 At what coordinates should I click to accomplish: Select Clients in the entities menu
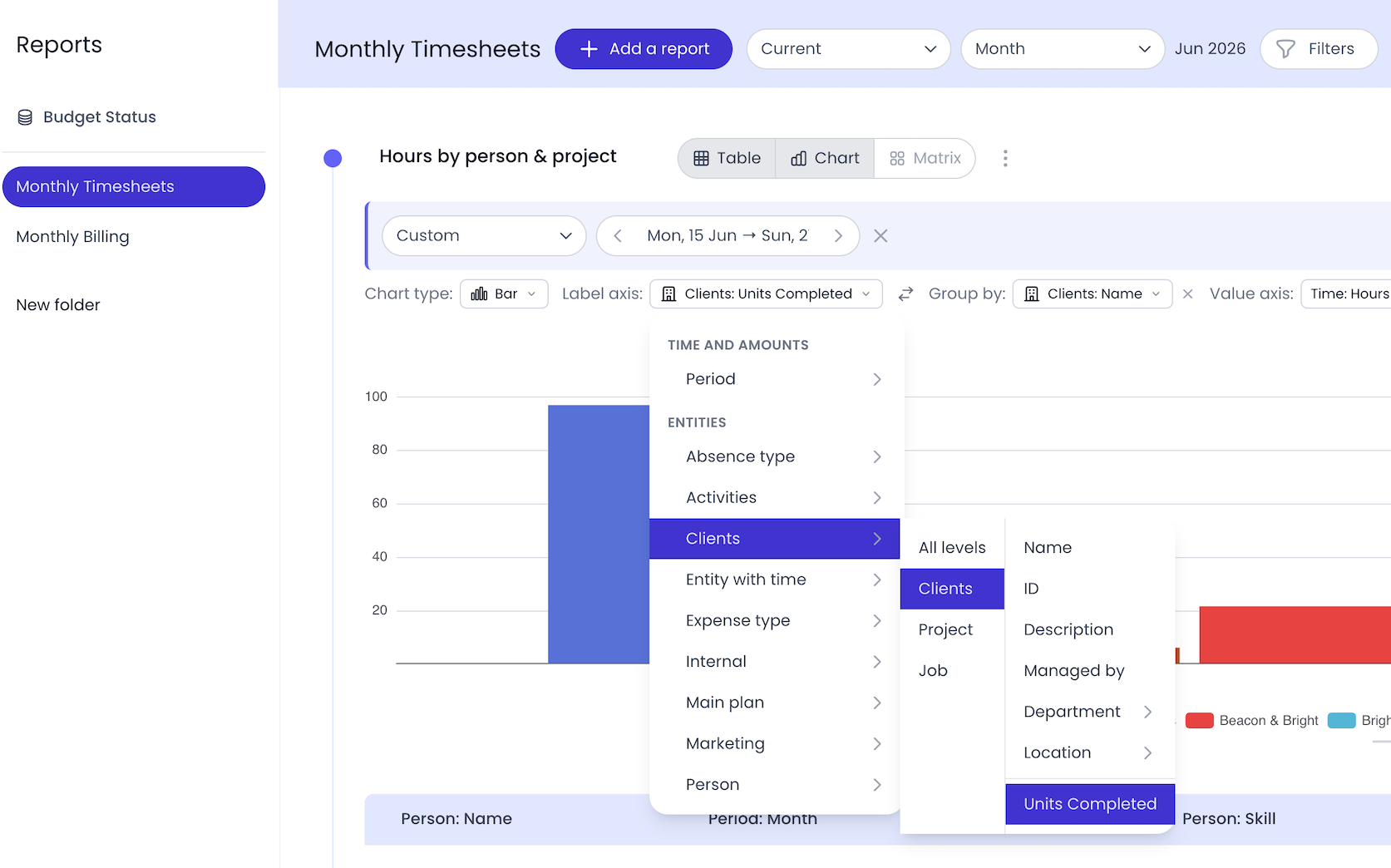tap(774, 539)
